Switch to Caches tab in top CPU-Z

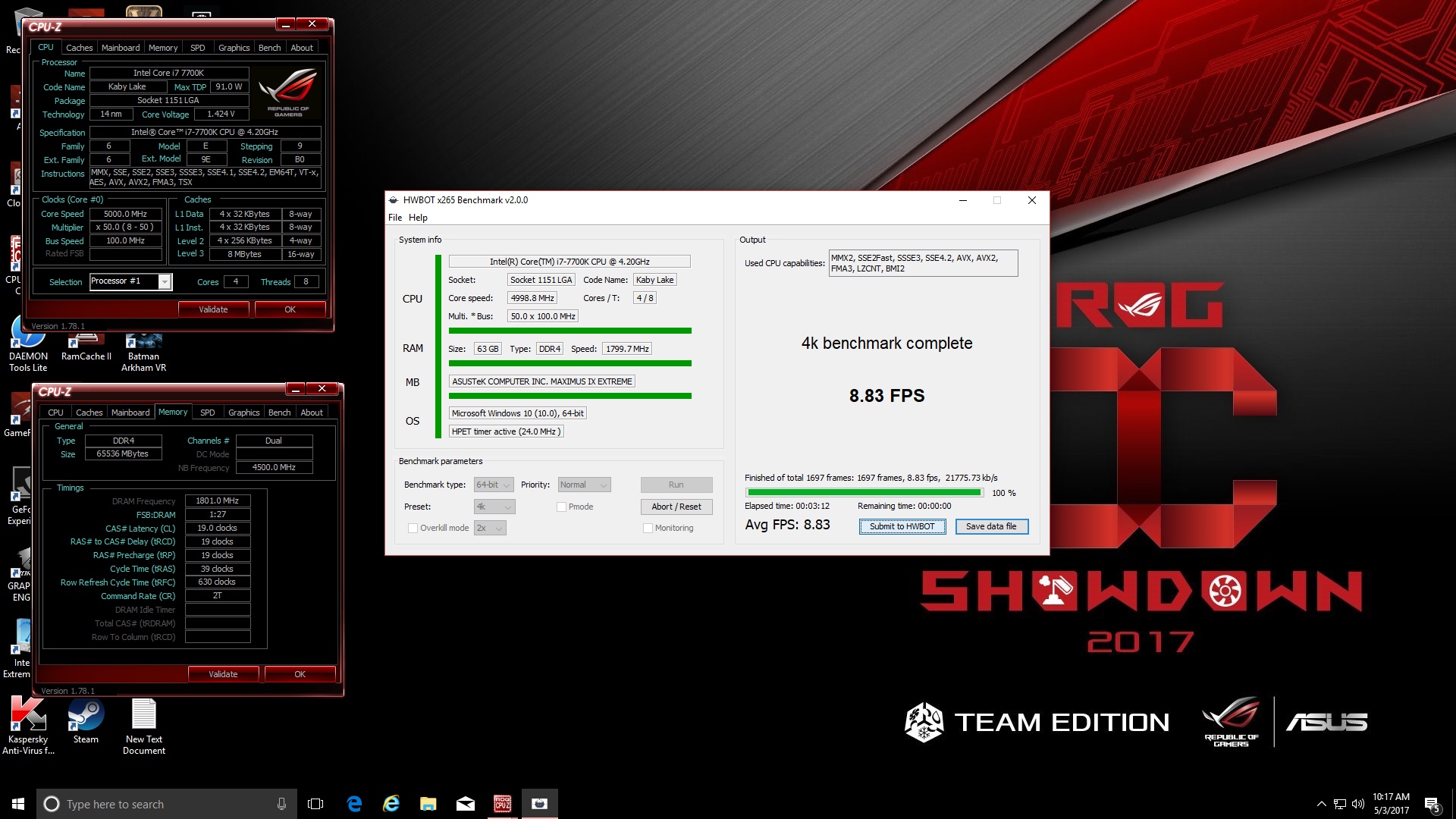click(79, 48)
